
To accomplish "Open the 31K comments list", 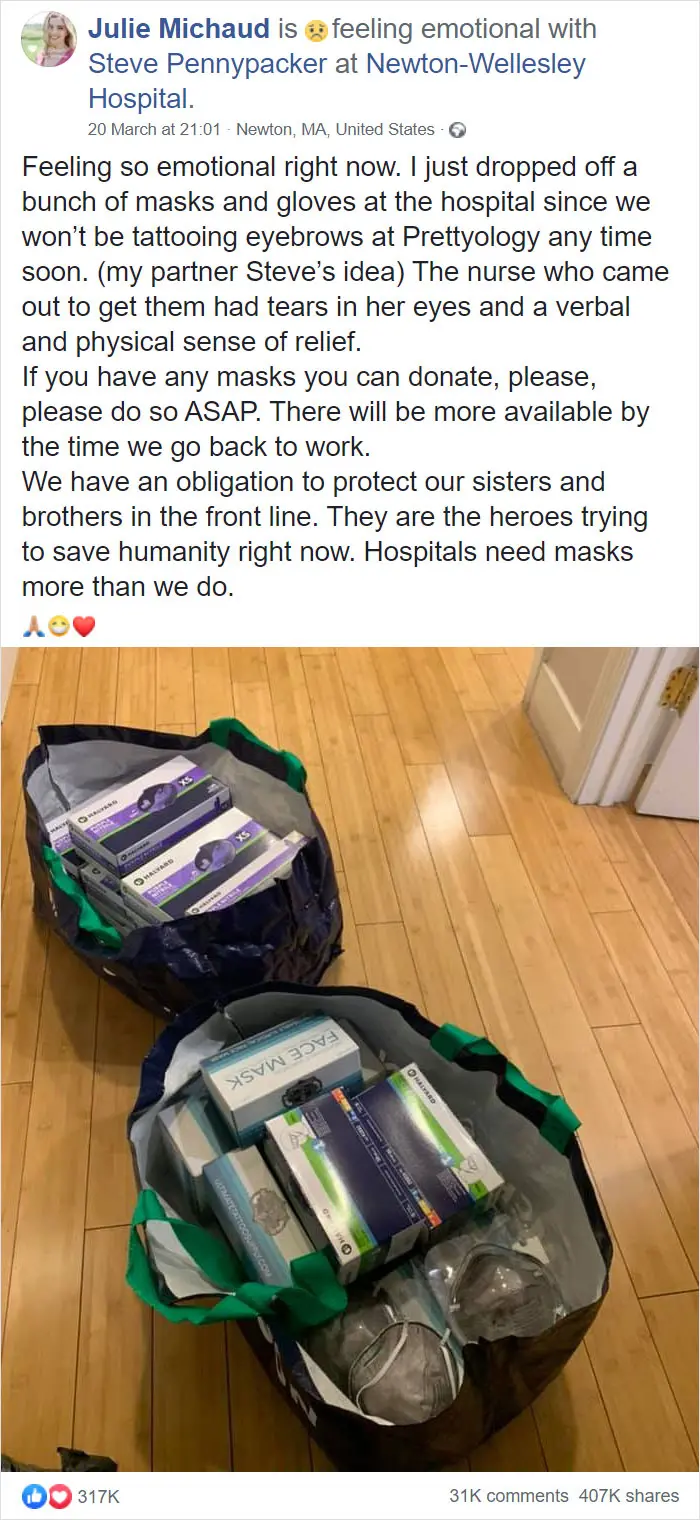I will [x=509, y=1496].
